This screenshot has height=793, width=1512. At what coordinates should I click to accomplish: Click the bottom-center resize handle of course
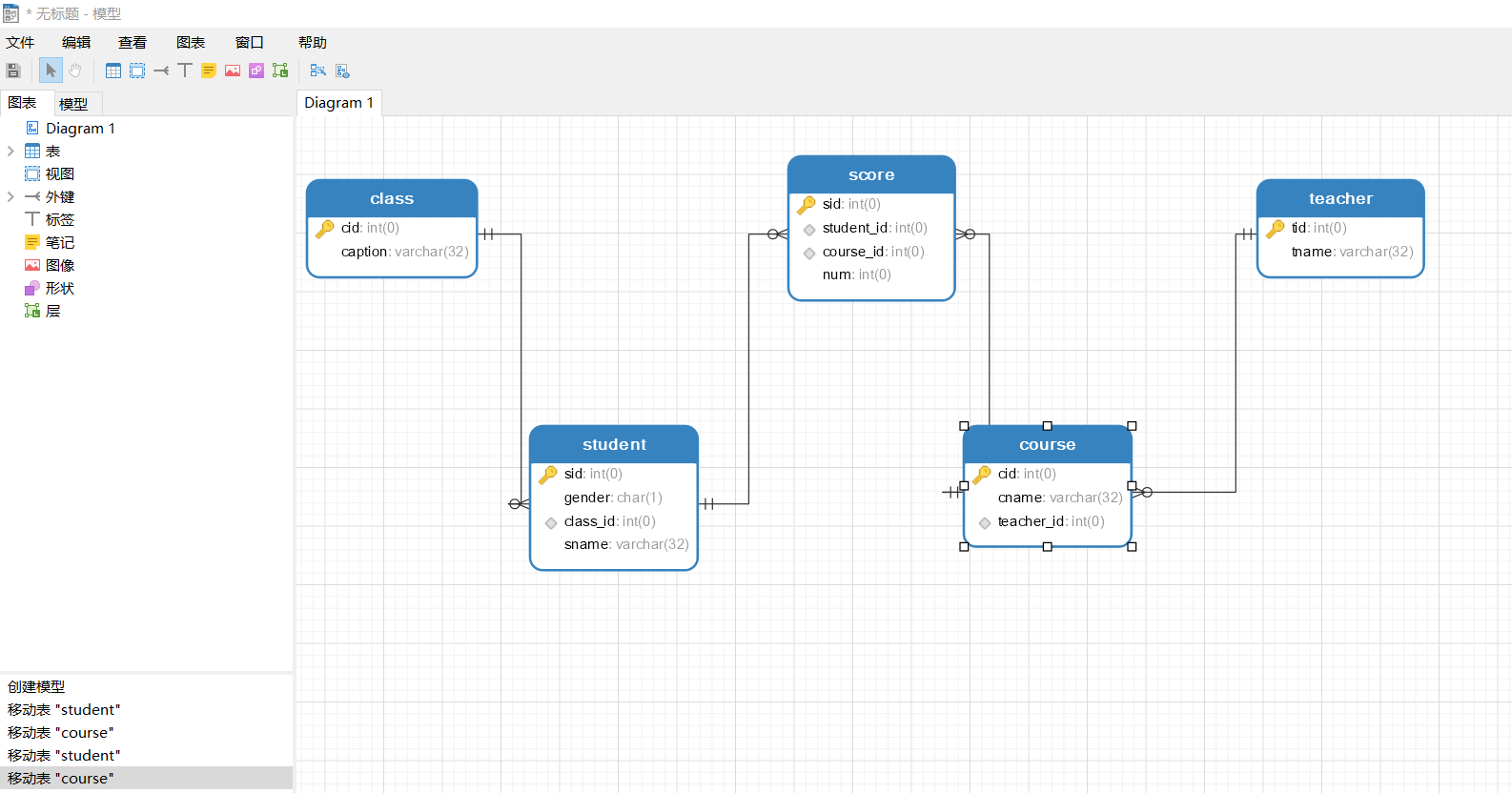pos(1047,547)
